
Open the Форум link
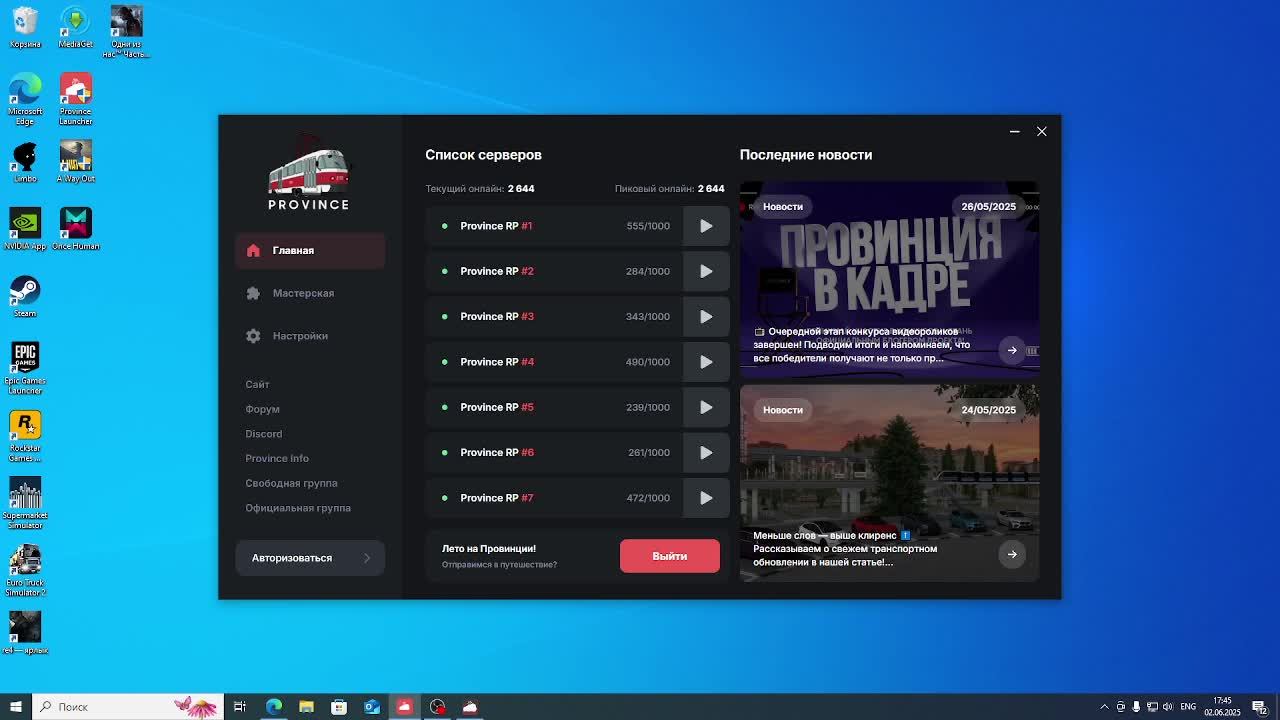click(262, 409)
